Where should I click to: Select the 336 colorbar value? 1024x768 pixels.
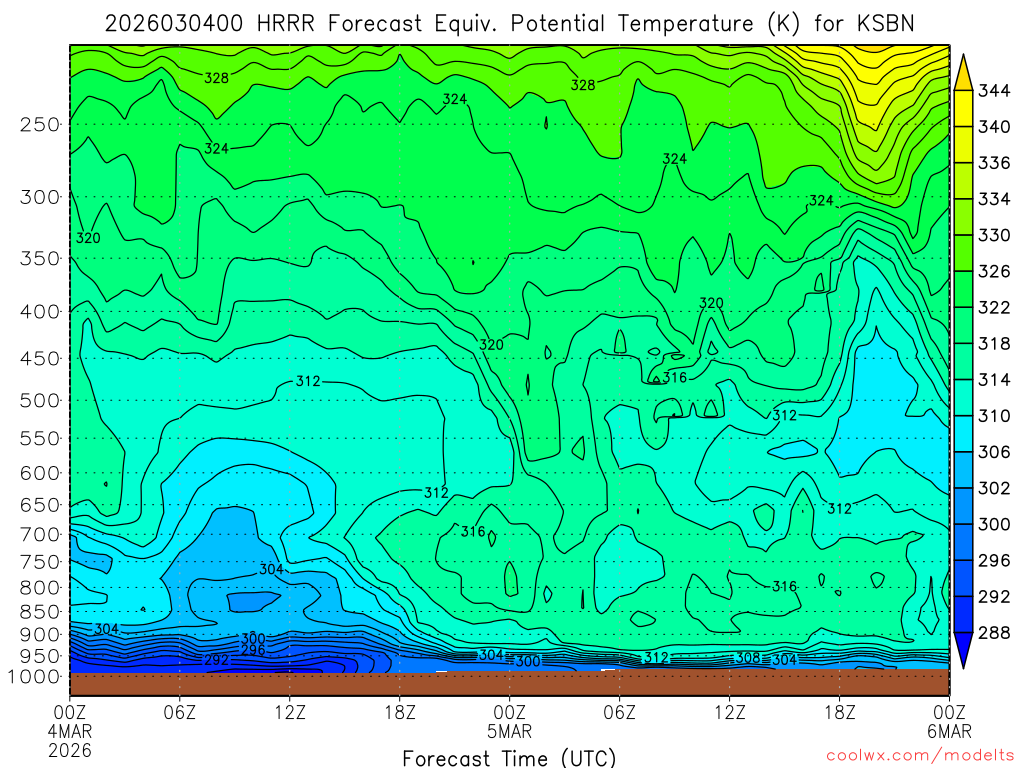(x=994, y=163)
